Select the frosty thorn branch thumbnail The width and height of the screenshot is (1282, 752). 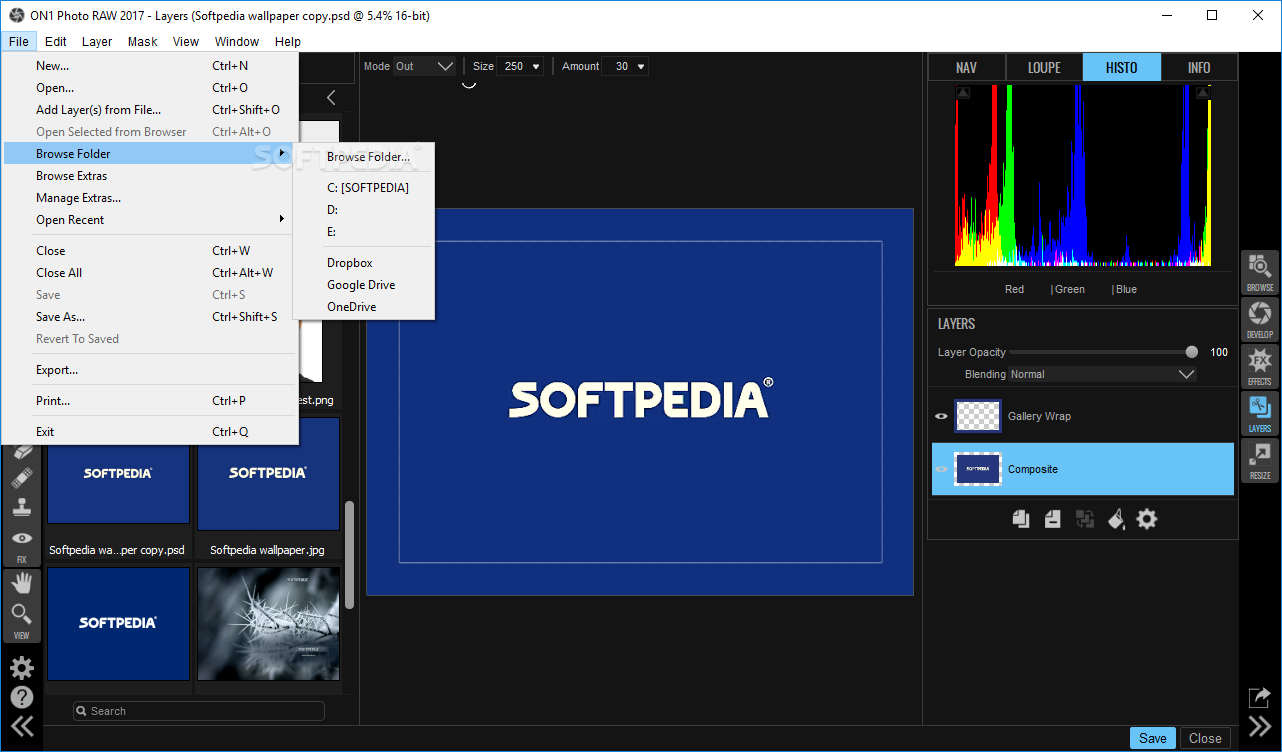(268, 625)
